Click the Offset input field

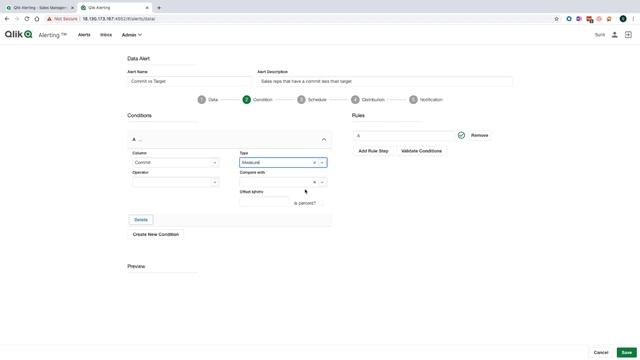coord(264,202)
